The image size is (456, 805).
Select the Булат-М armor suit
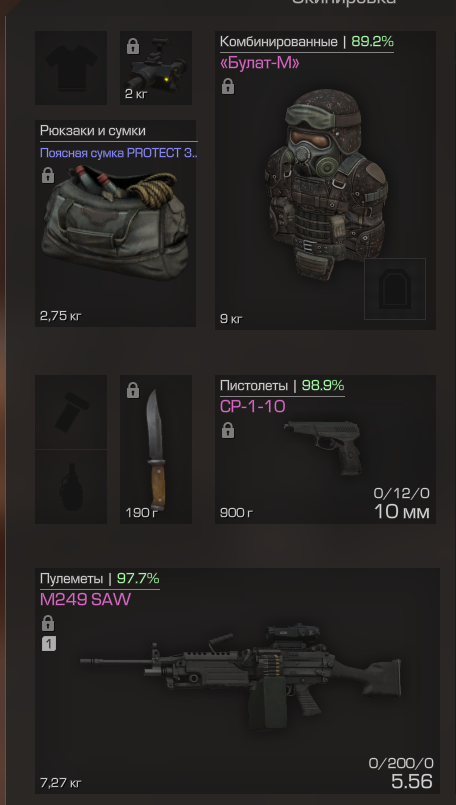pos(326,180)
